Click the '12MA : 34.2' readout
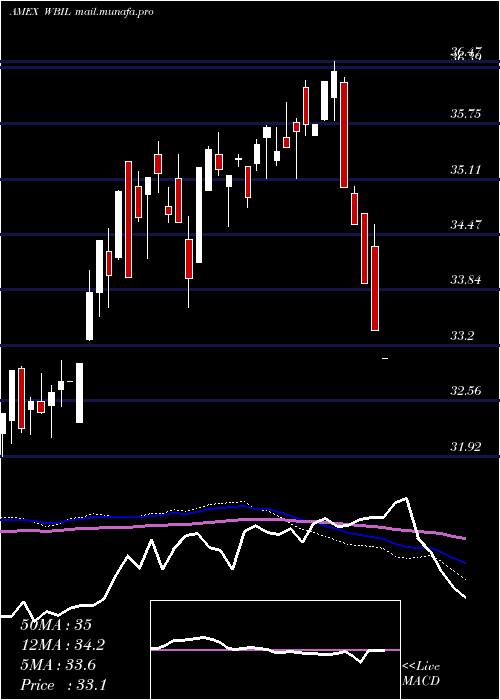The width and height of the screenshot is (500, 700). coord(63,645)
